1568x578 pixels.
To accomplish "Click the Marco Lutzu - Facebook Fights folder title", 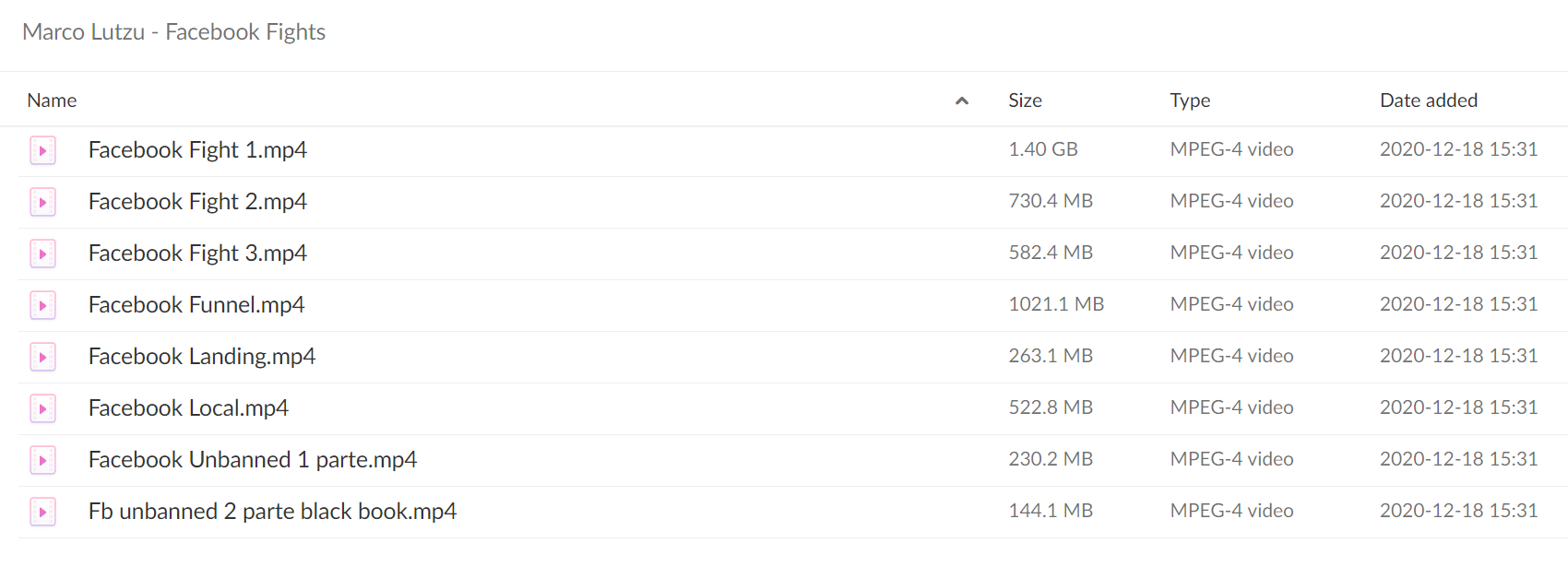I will pos(173,32).
